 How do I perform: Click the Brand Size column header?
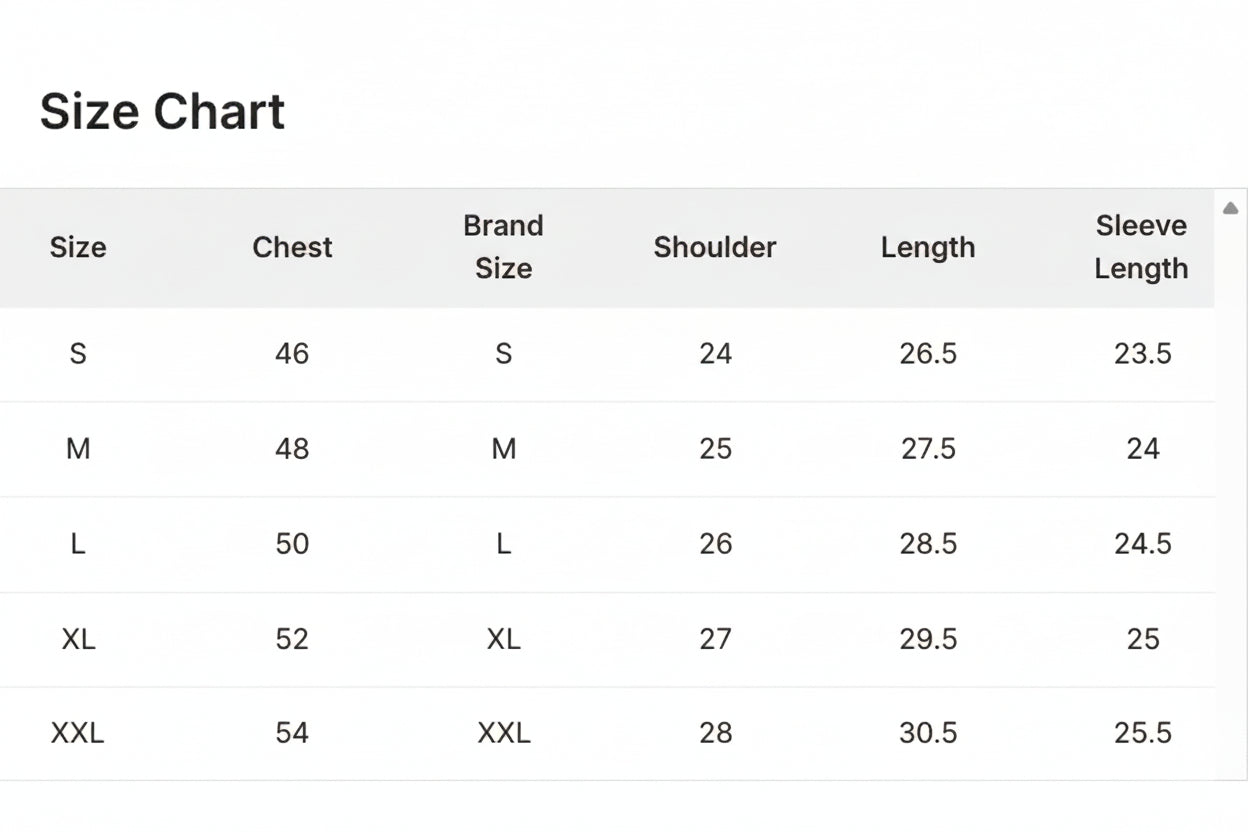click(503, 247)
